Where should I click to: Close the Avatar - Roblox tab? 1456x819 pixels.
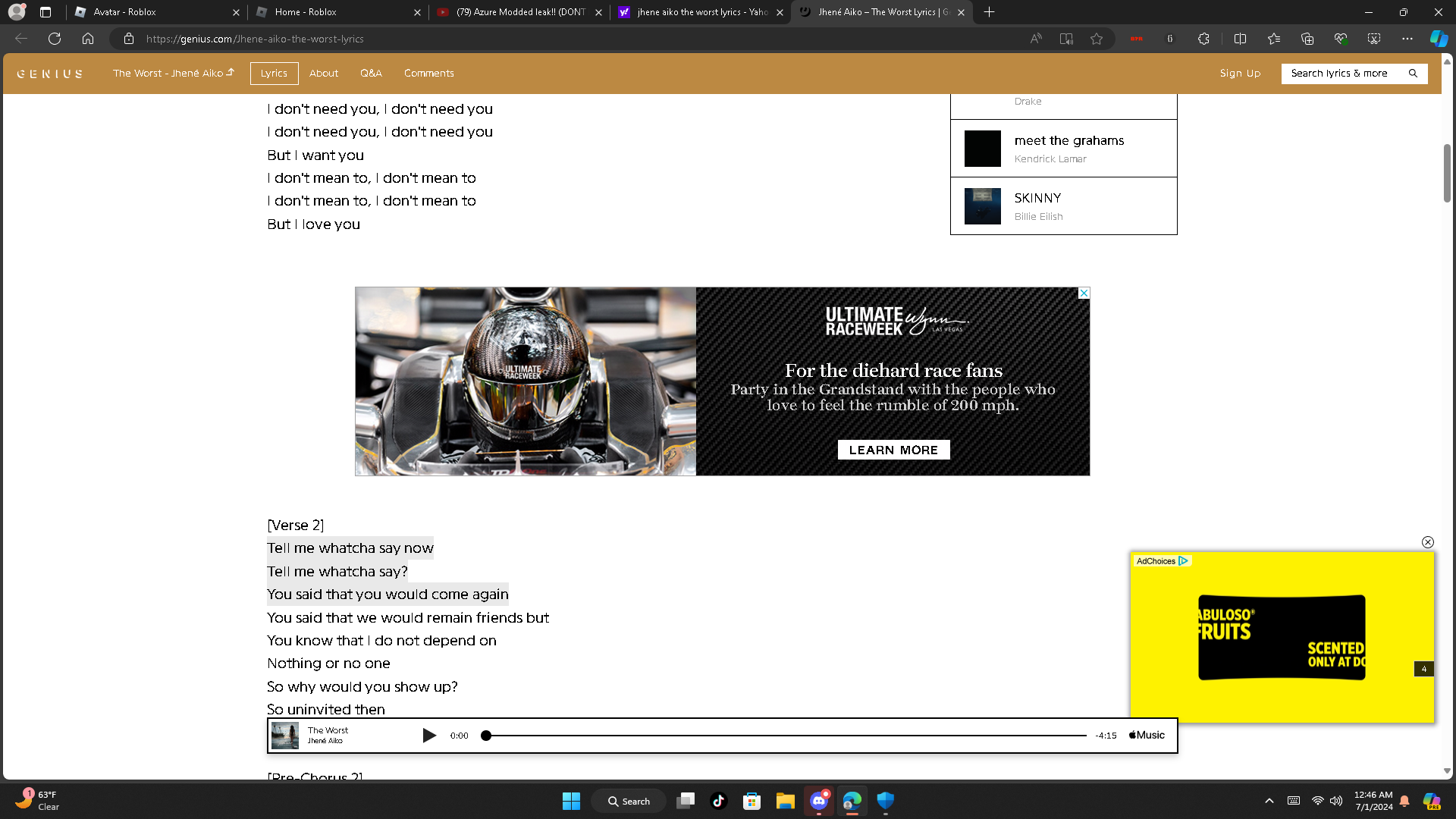pos(236,12)
